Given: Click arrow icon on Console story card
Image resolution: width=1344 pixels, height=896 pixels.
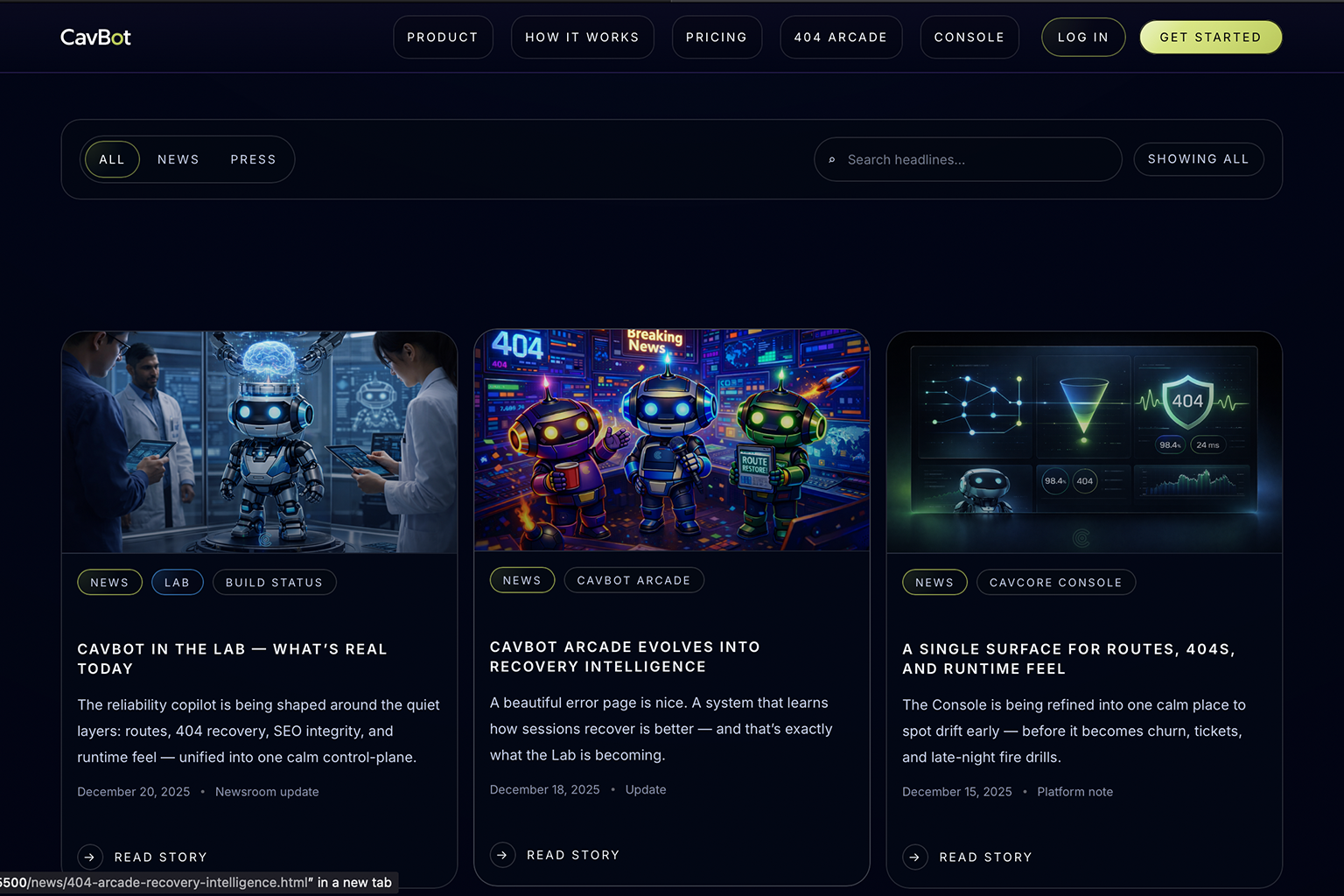Looking at the screenshot, I should point(914,857).
